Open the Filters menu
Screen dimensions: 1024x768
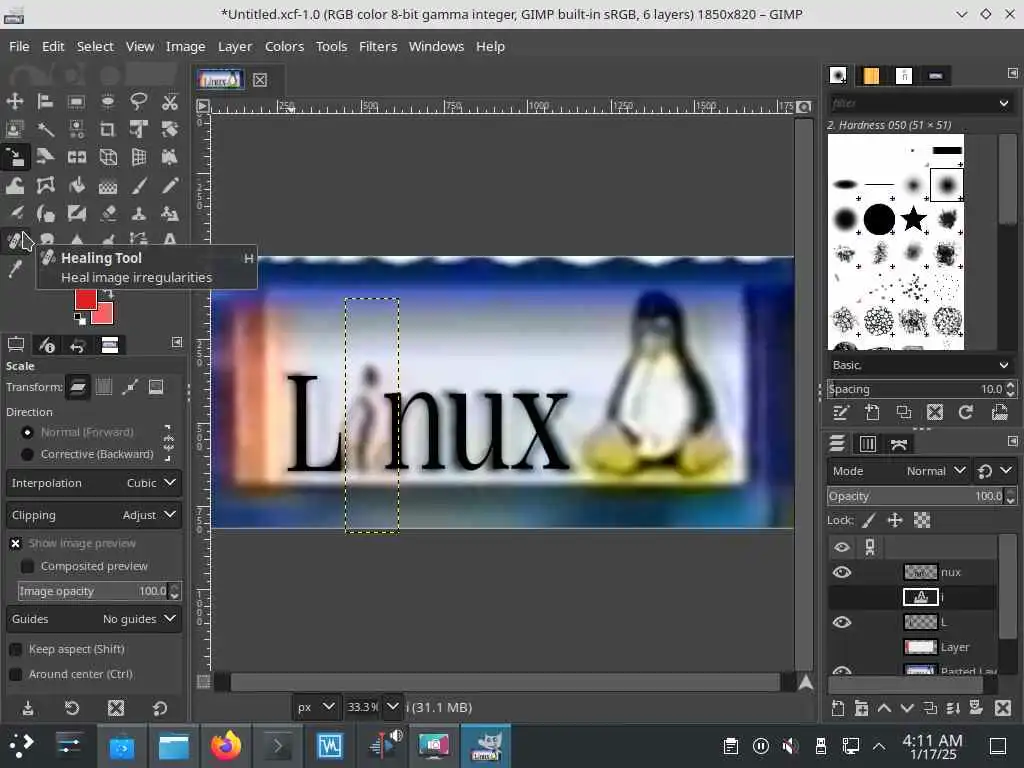377,46
